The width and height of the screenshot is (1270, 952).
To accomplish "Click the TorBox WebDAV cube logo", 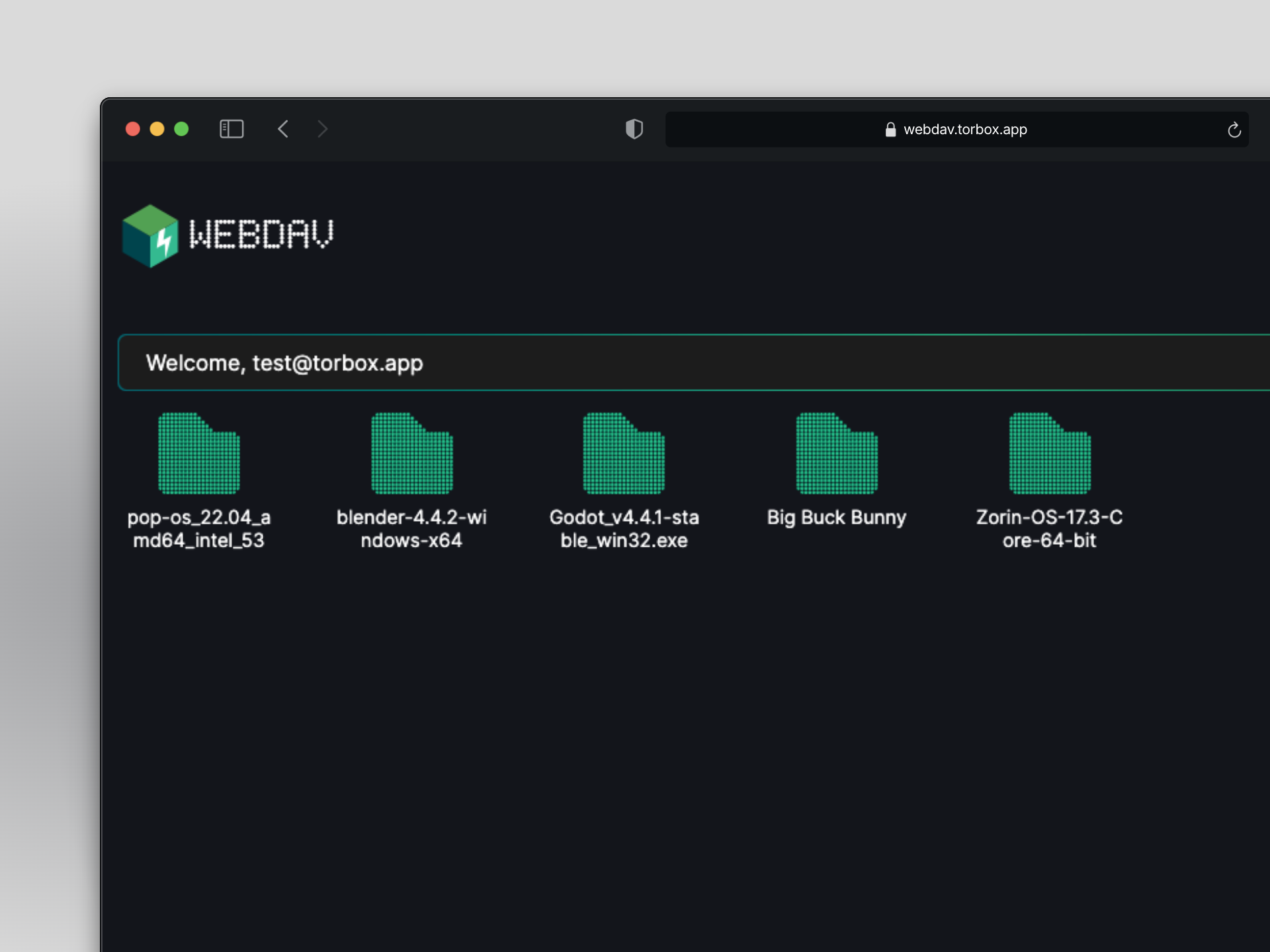I will click(x=150, y=236).
